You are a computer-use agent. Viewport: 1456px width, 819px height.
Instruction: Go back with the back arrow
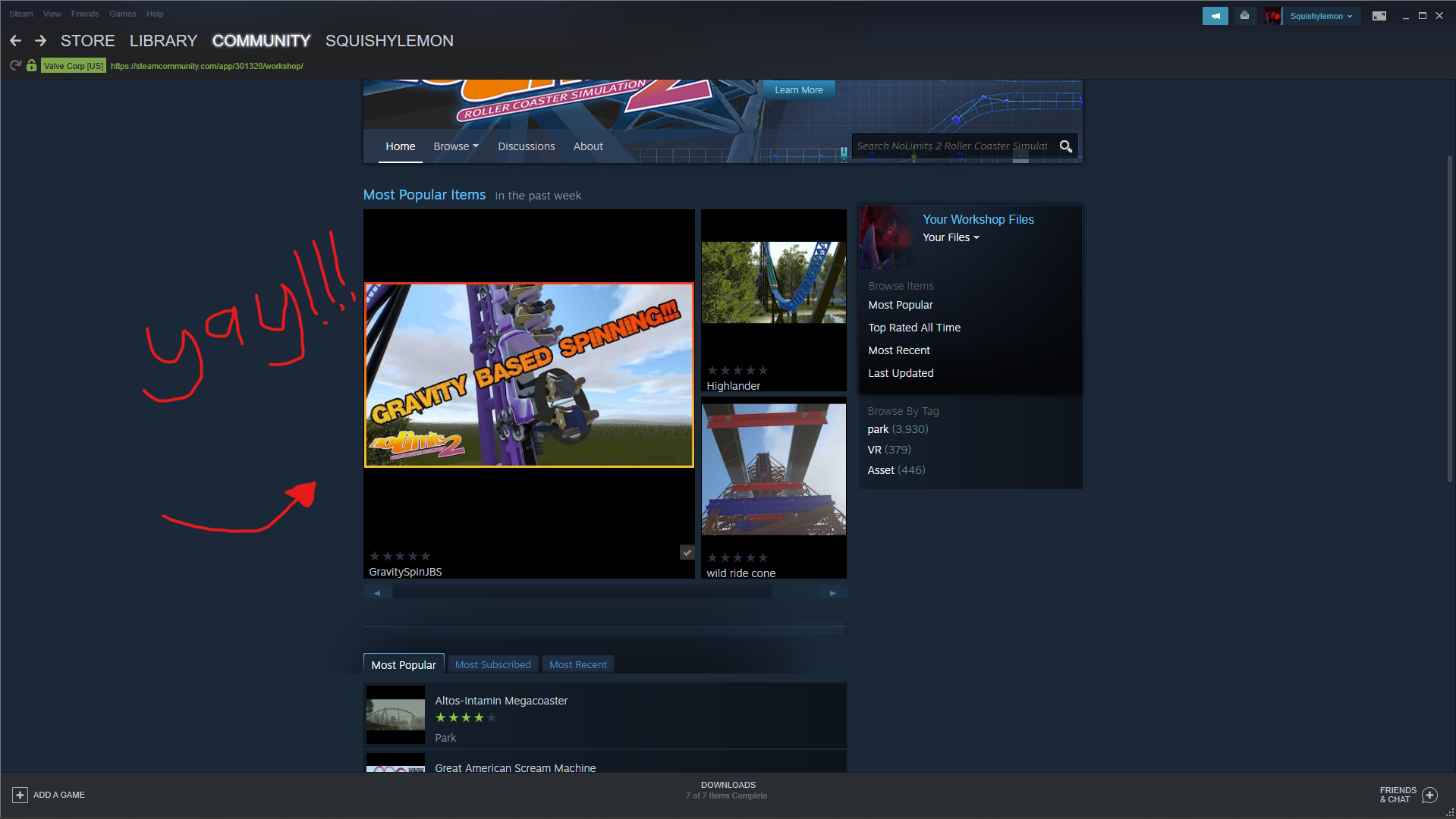click(x=16, y=41)
